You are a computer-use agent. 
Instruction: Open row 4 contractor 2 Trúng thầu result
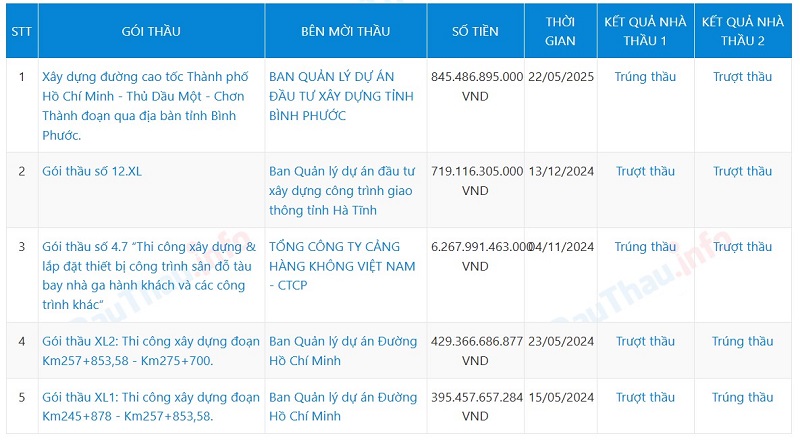742,341
